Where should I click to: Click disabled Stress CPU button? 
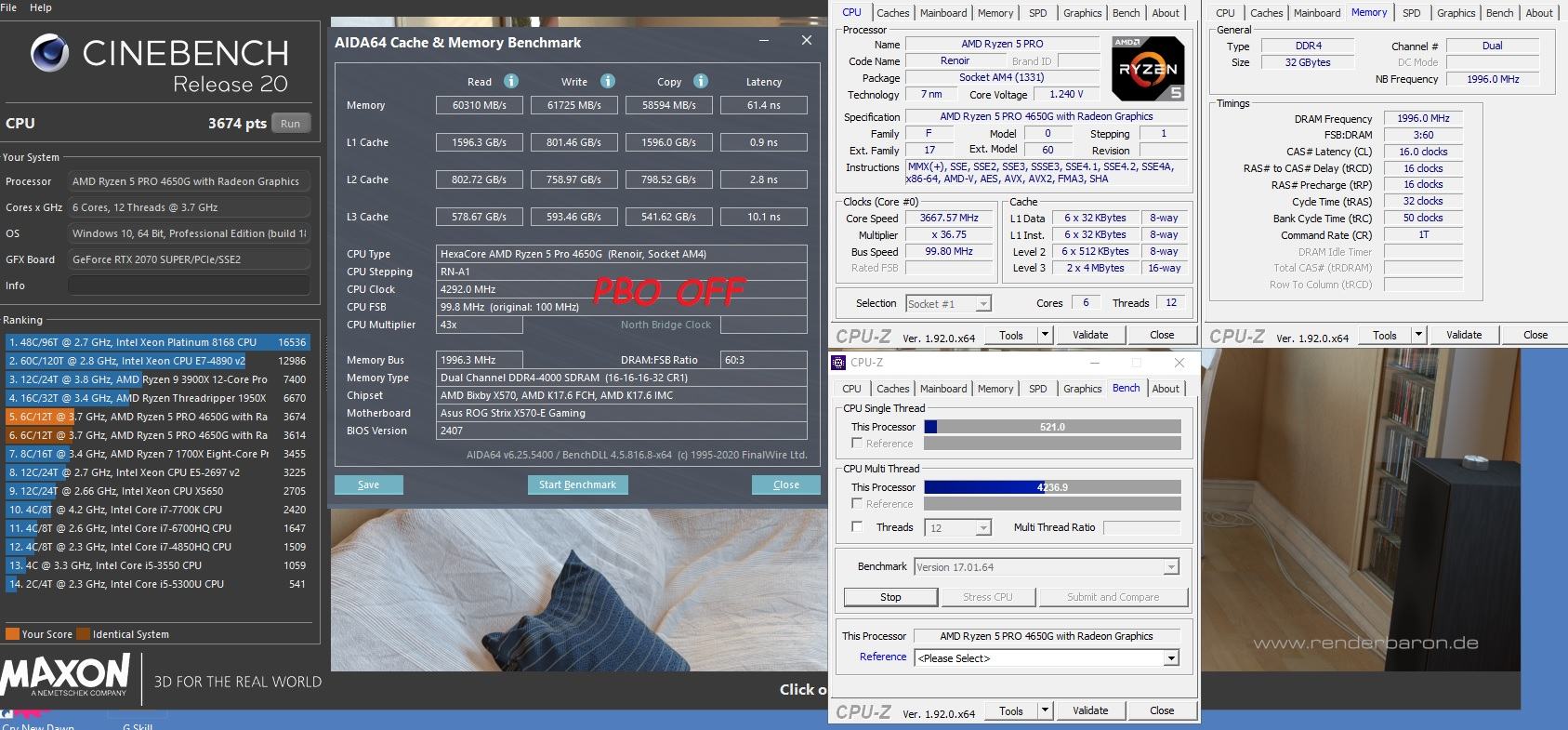(x=988, y=597)
